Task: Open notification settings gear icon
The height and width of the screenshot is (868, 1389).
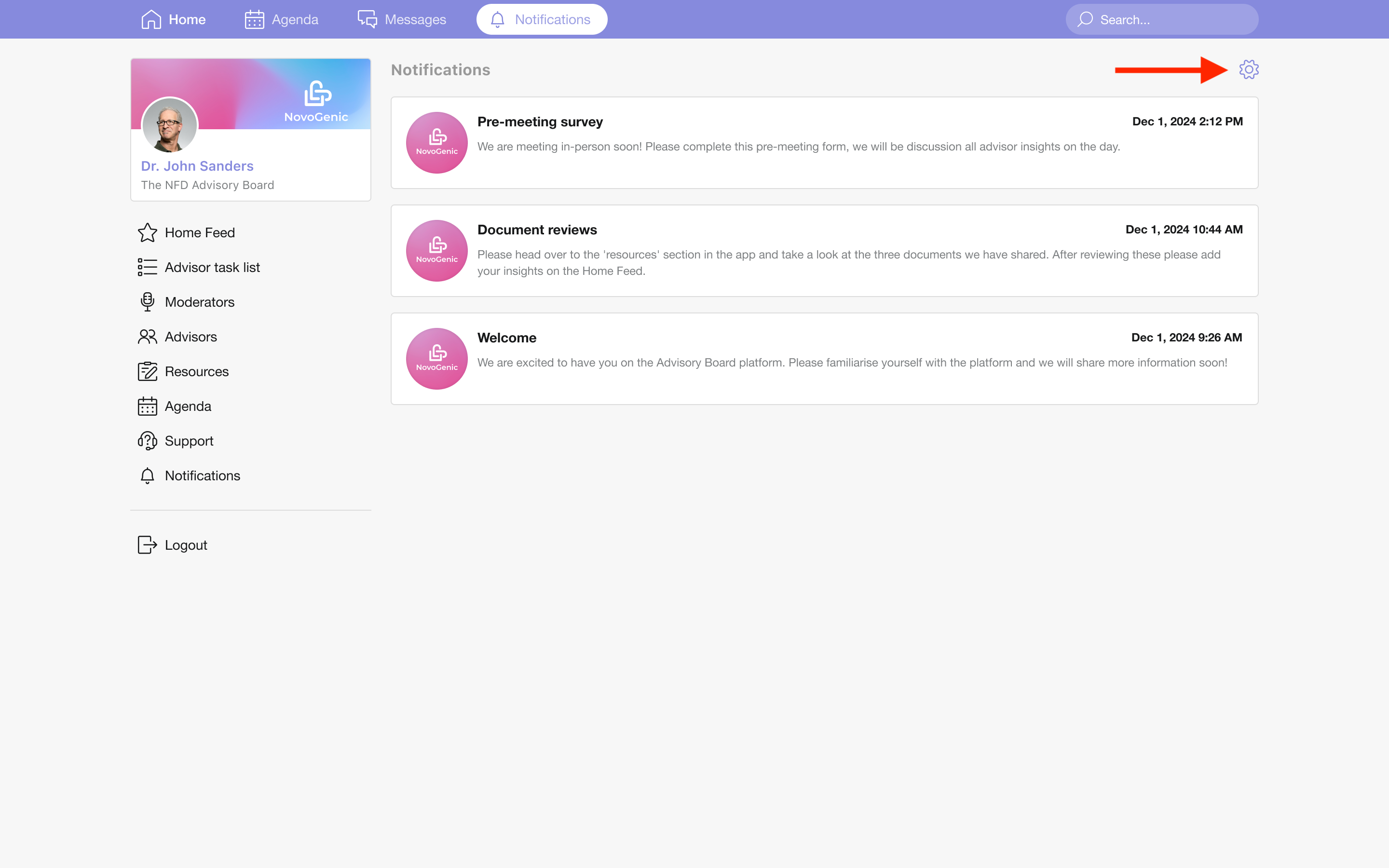Action: pyautogui.click(x=1248, y=69)
